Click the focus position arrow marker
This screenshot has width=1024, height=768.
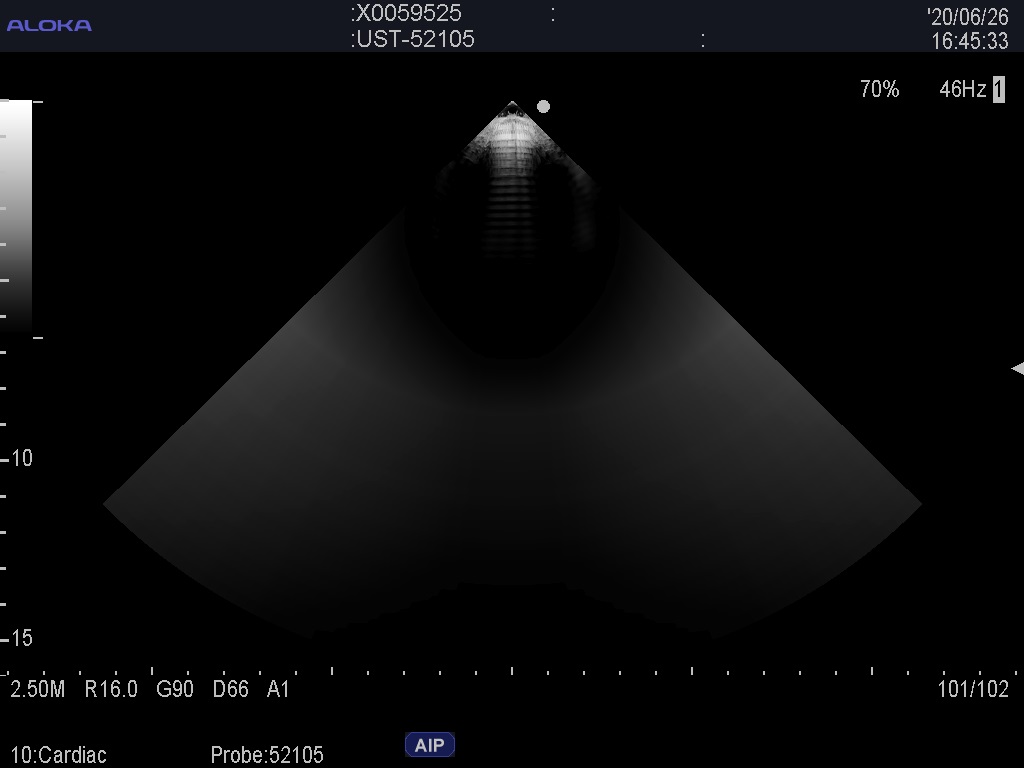tap(1017, 369)
